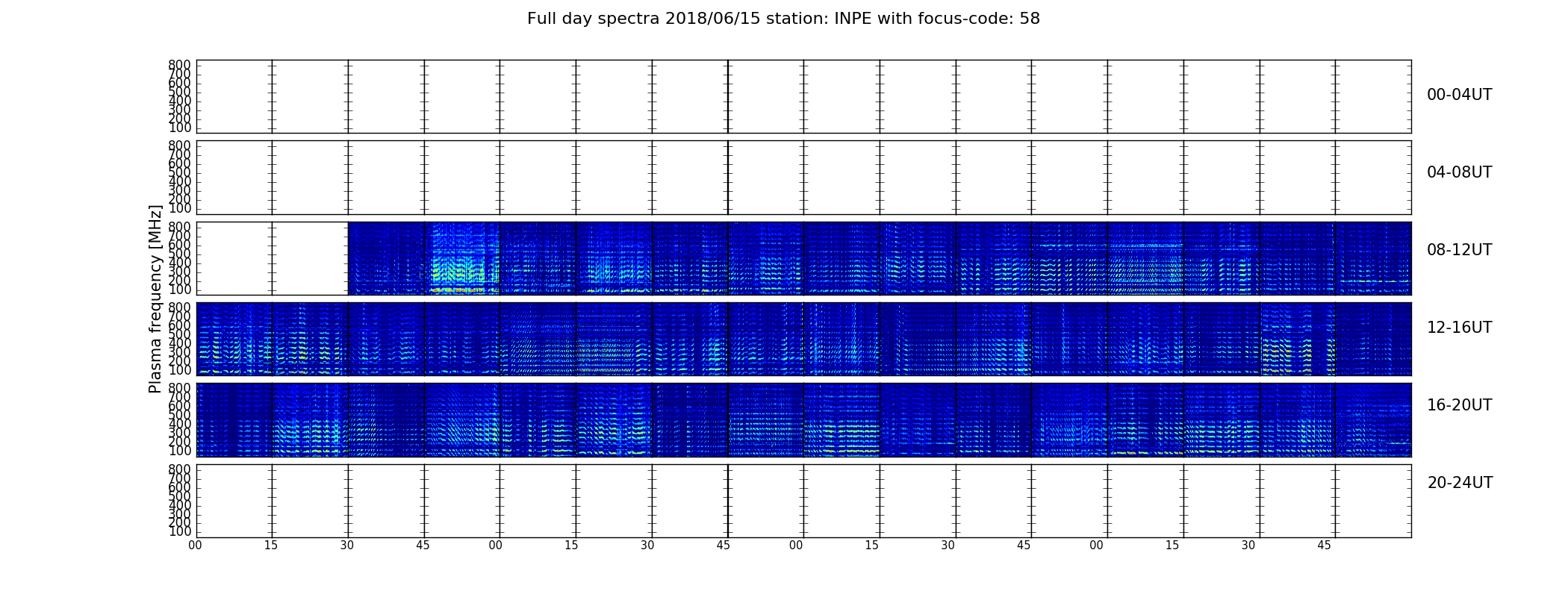This screenshot has width=1568, height=597.
Task: Click the empty 00-04UT spectrum panel
Action: point(803,97)
